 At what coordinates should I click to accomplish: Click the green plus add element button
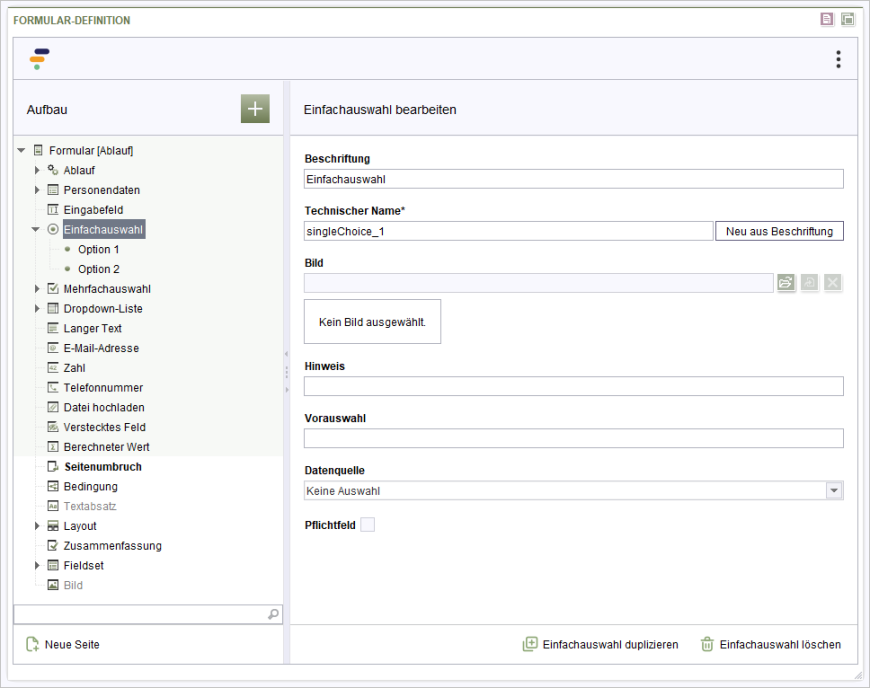pyautogui.click(x=255, y=109)
